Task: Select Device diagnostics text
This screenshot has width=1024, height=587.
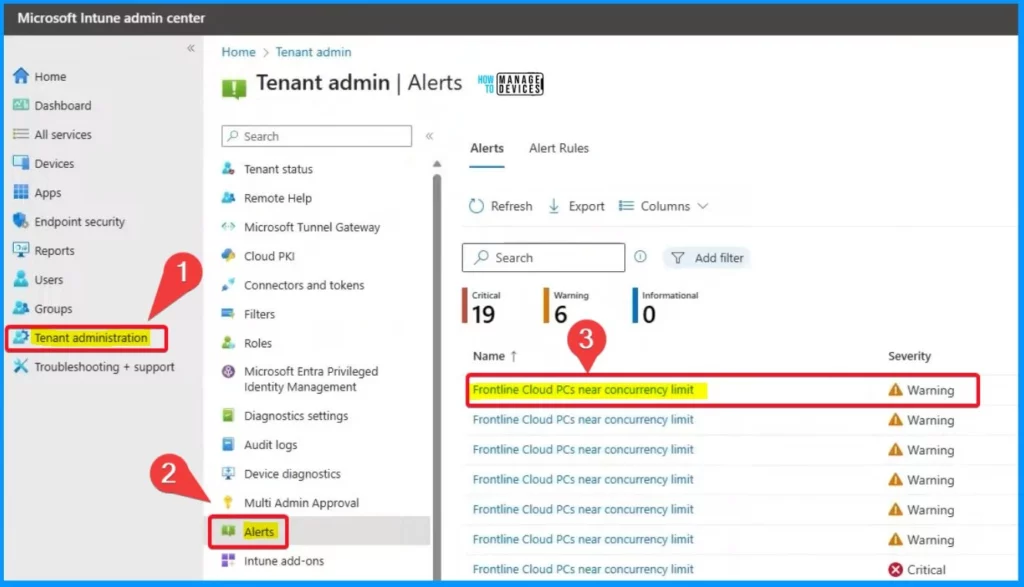Action: (x=292, y=474)
